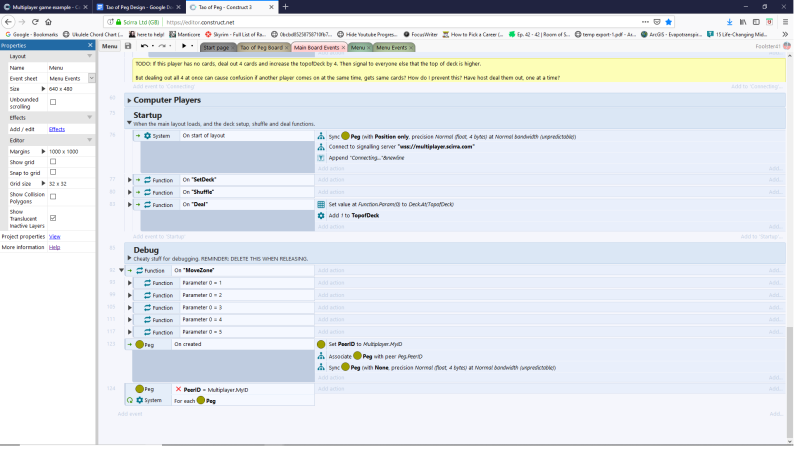Expand the Grid size property
Image resolution: width=800 pixels, height=452 pixels.
(x=43, y=183)
